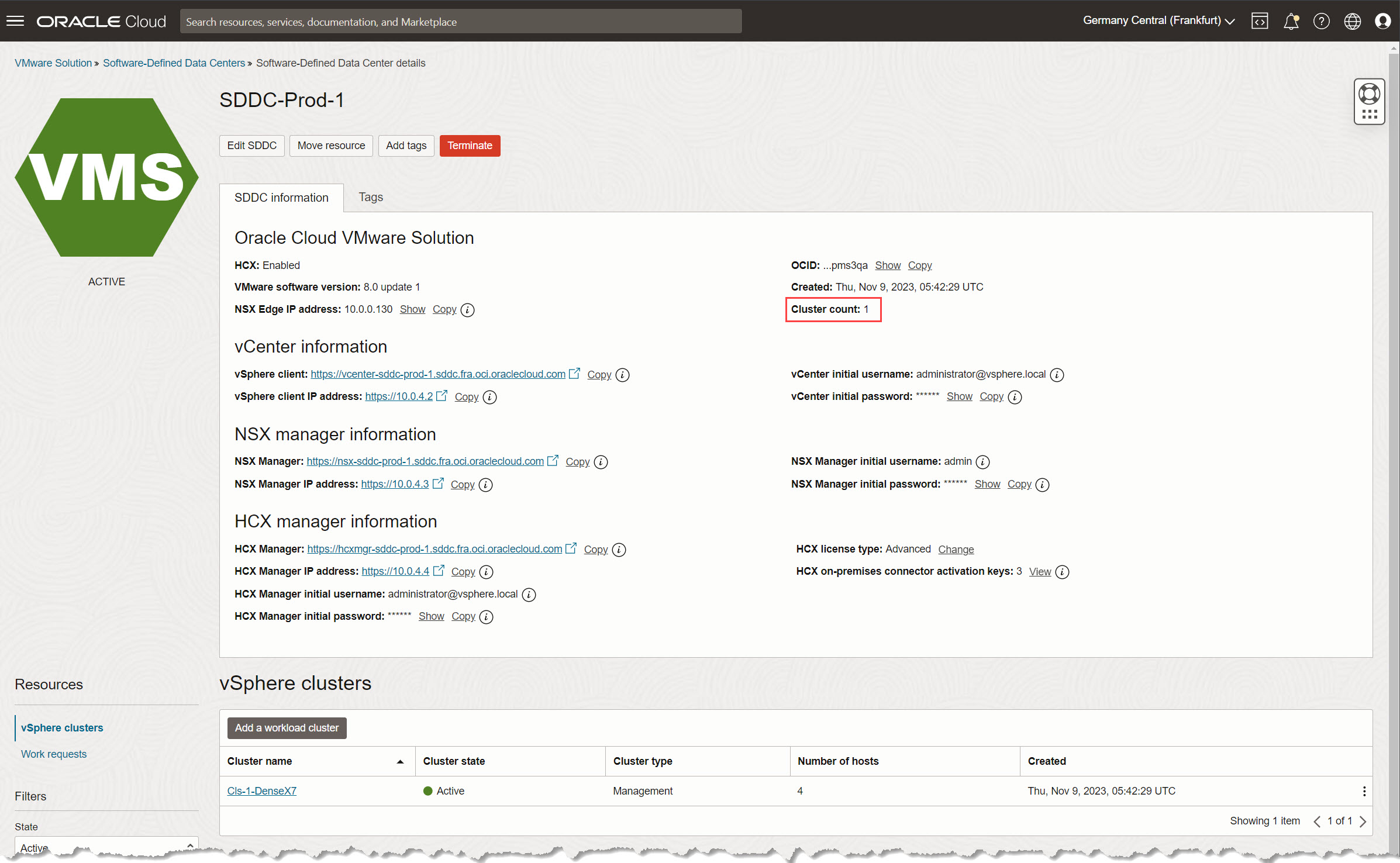This screenshot has height=863, width=1400.
Task: Open actions menu for Cls-1-DenseX7 row
Action: tap(1364, 791)
